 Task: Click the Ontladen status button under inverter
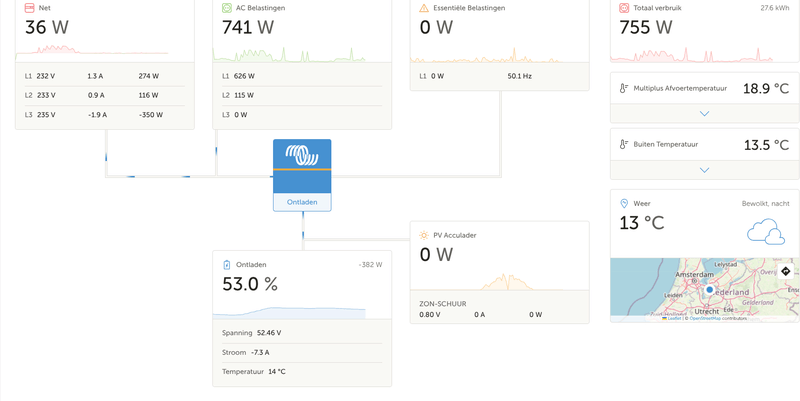tap(302, 202)
